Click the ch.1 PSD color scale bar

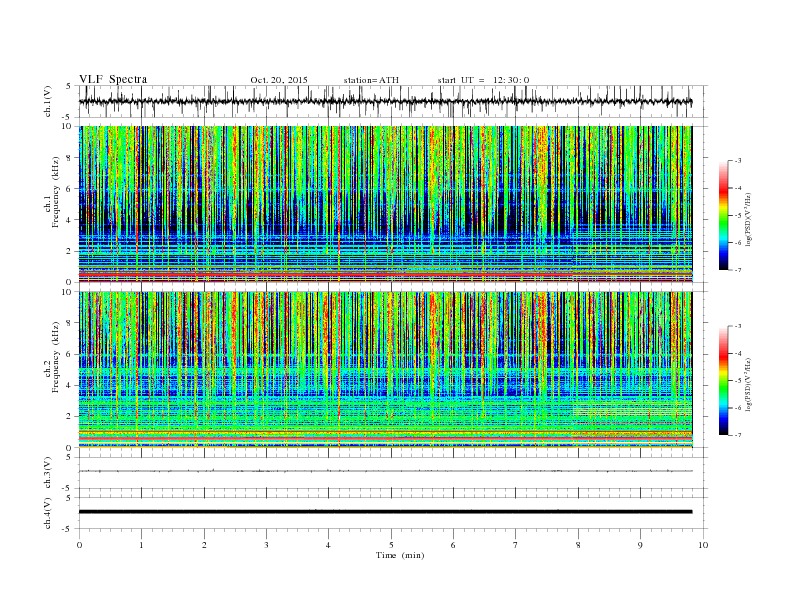coord(723,215)
